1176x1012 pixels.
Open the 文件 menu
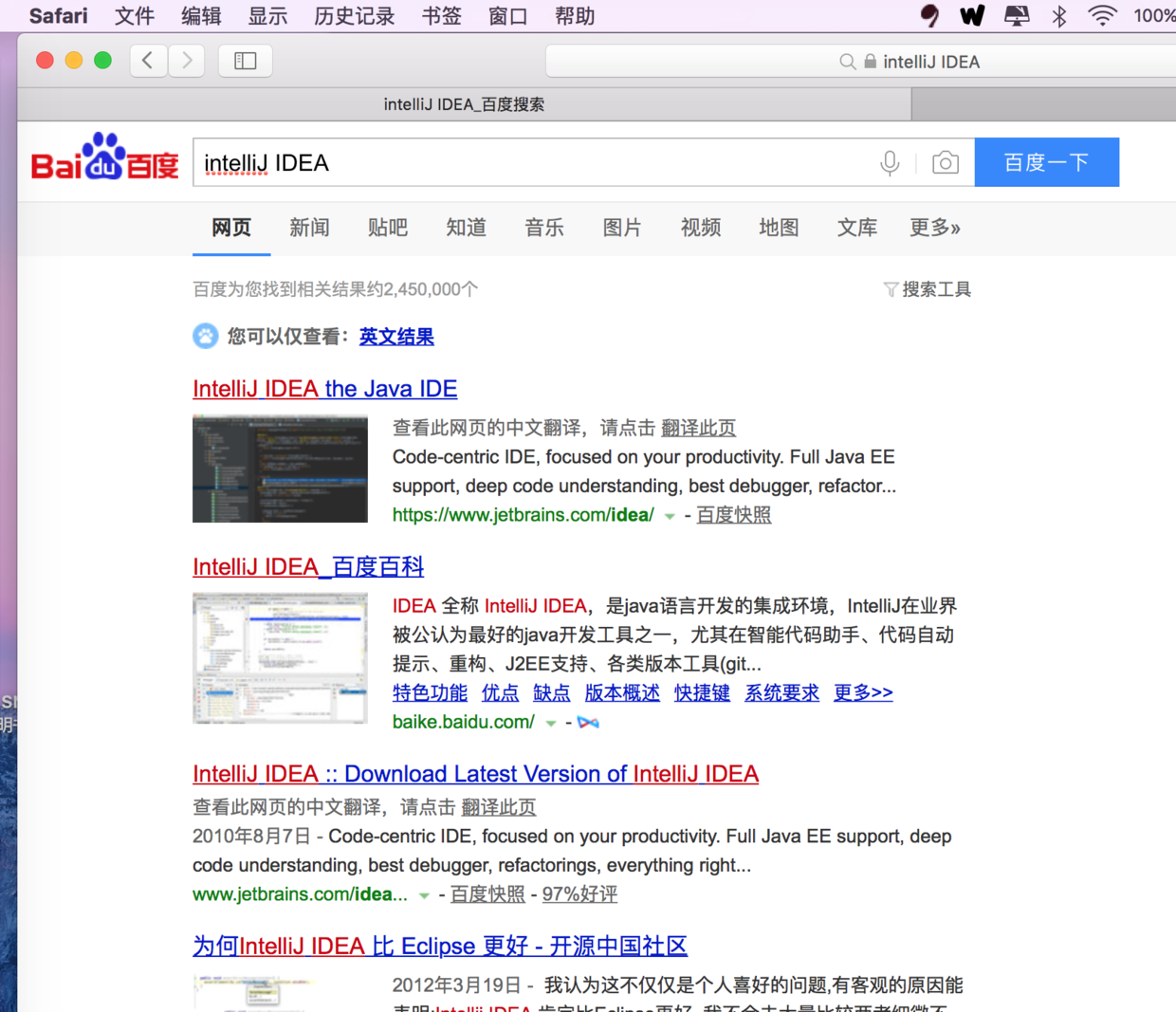(x=135, y=16)
